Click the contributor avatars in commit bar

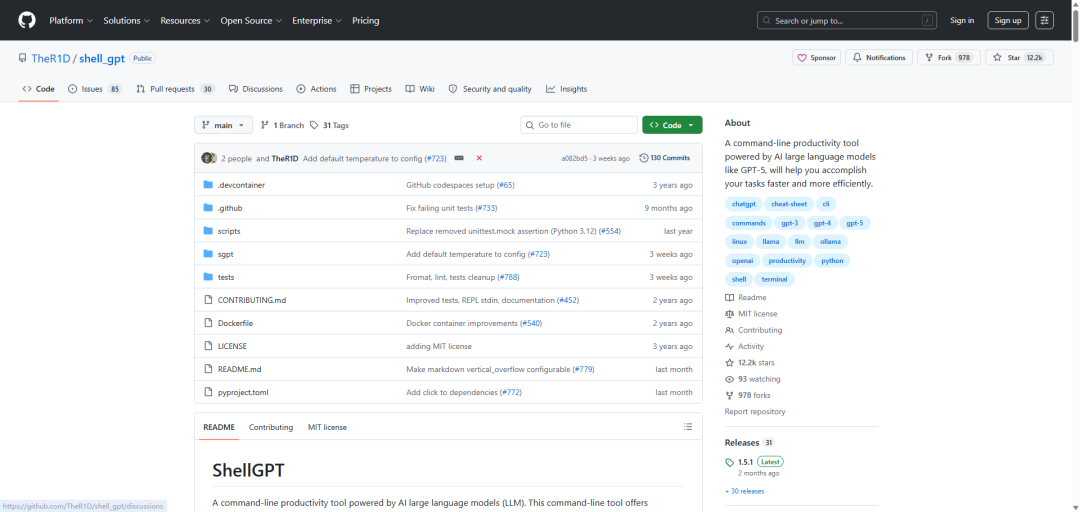(x=209, y=158)
